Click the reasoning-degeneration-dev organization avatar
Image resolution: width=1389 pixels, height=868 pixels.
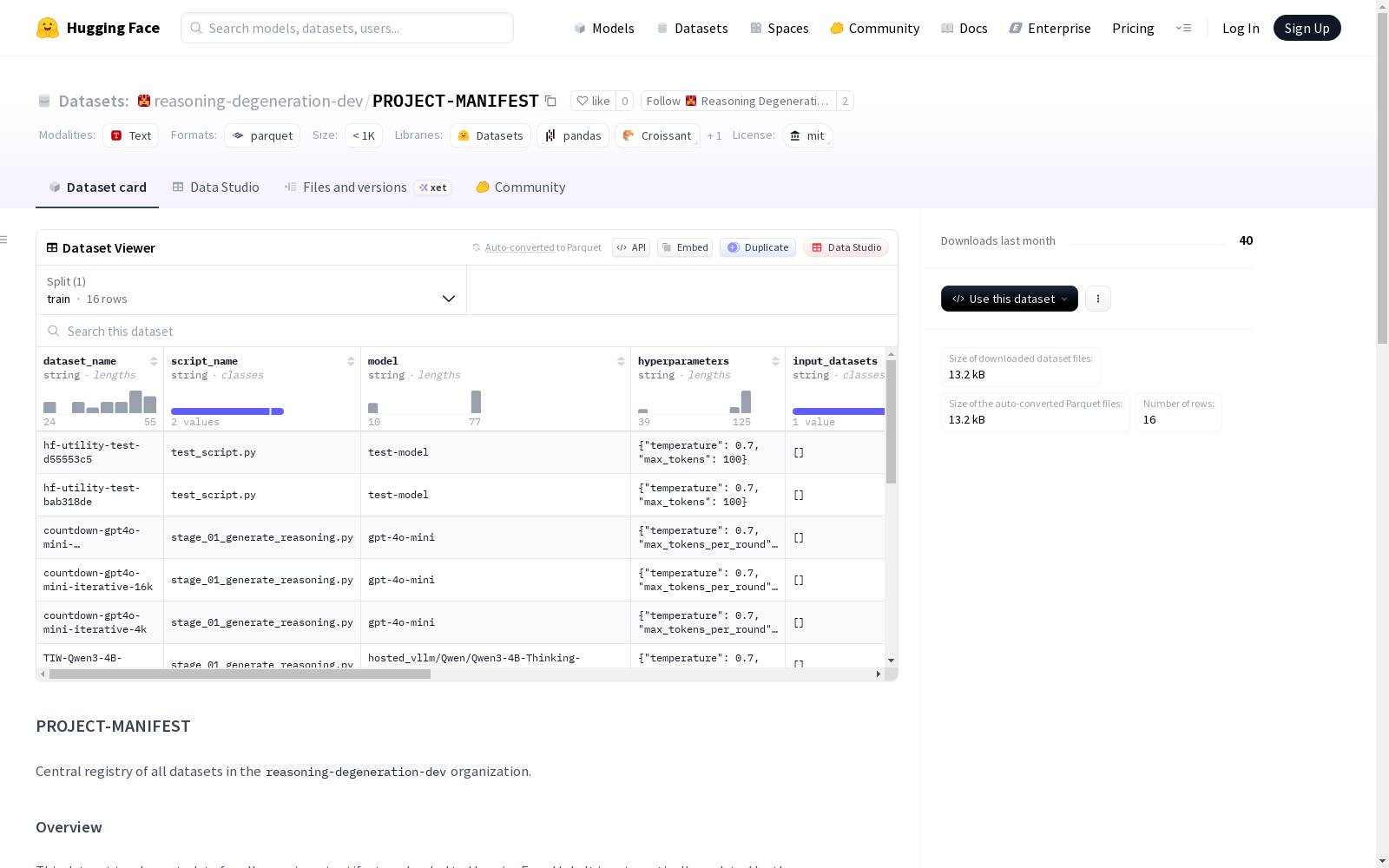click(144, 101)
